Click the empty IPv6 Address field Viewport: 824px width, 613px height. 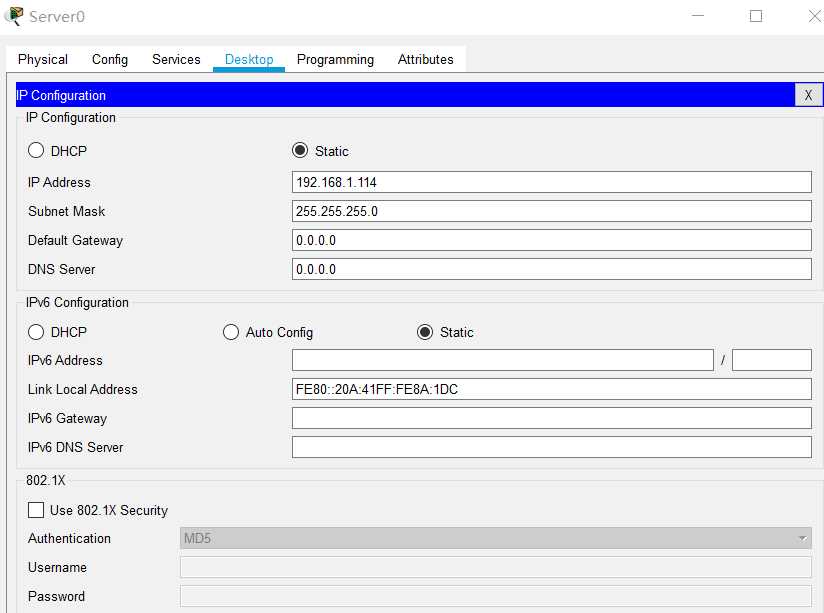pos(503,360)
